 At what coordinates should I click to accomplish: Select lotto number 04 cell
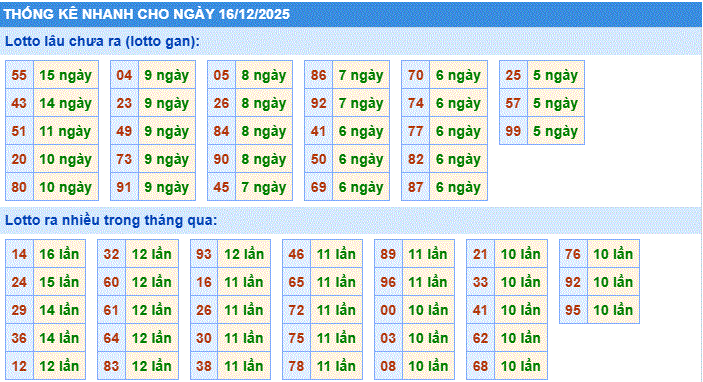124,75
